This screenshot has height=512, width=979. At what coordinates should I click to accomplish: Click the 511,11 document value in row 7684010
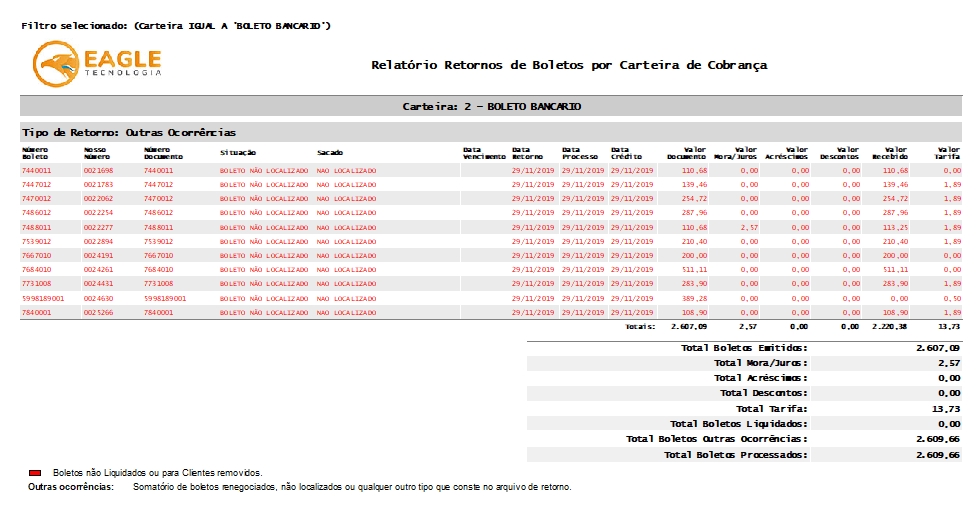tap(694, 270)
